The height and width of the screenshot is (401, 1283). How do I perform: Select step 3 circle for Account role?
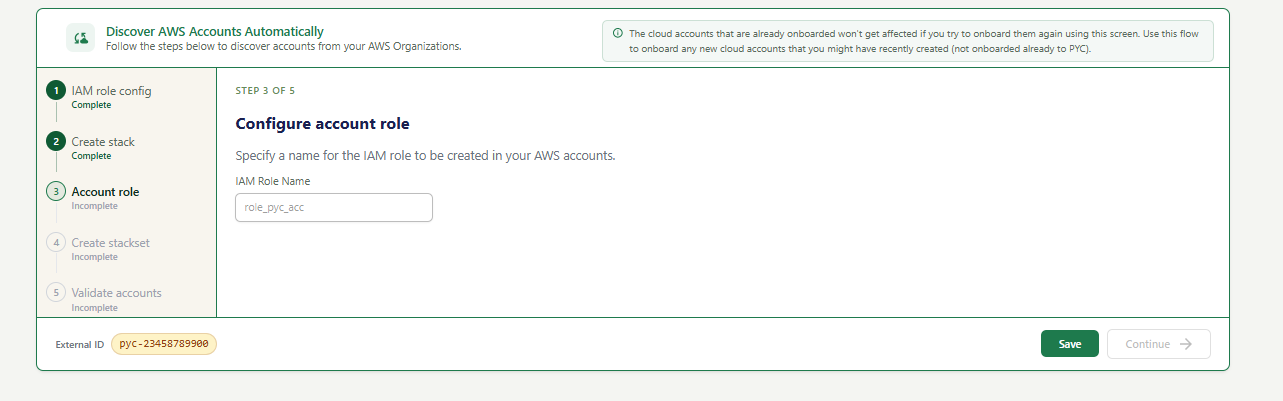(56, 191)
